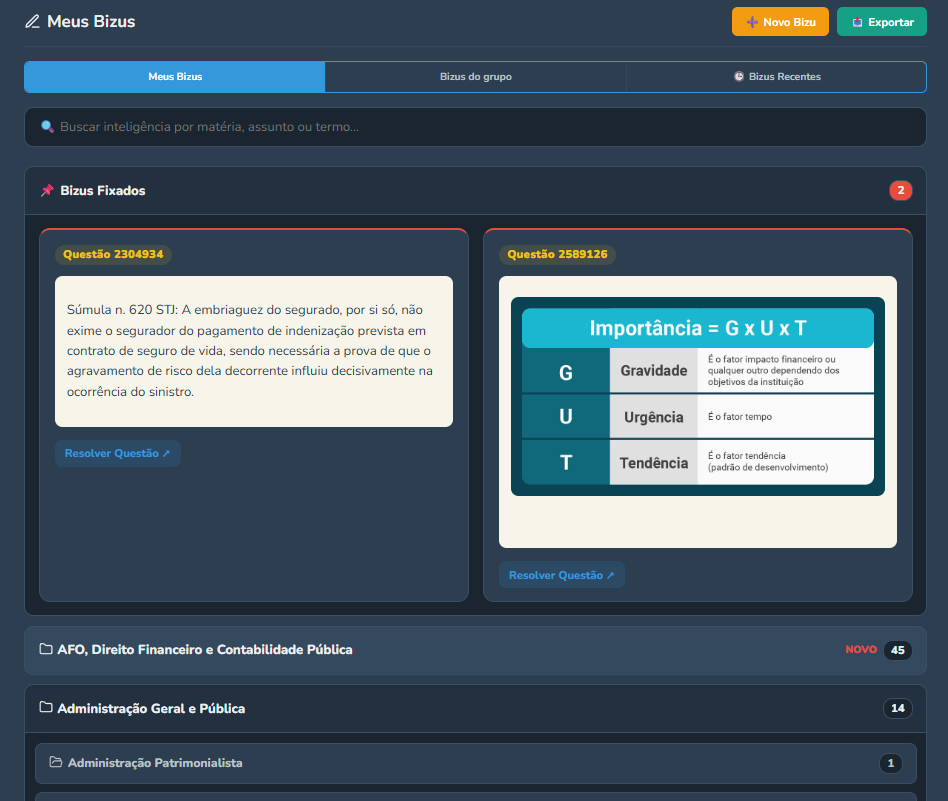Open the Bizus Recentes tab
Viewport: 948px width, 801px height.
[x=776, y=77]
